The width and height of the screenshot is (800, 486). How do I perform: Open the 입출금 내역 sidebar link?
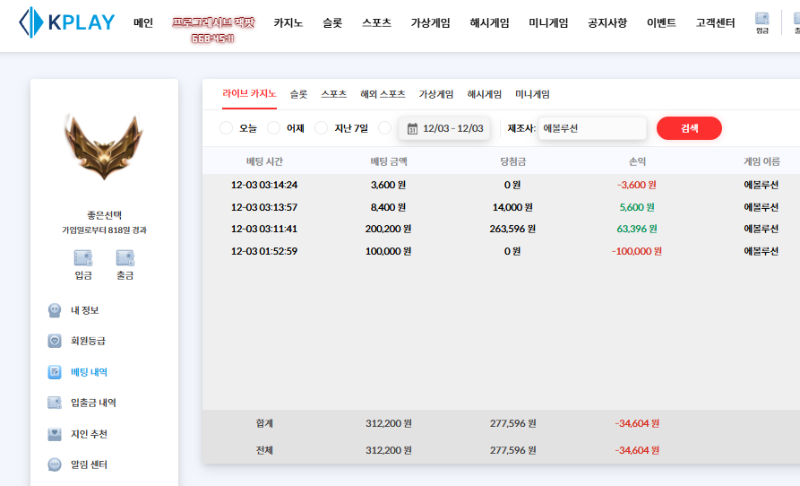click(x=93, y=402)
